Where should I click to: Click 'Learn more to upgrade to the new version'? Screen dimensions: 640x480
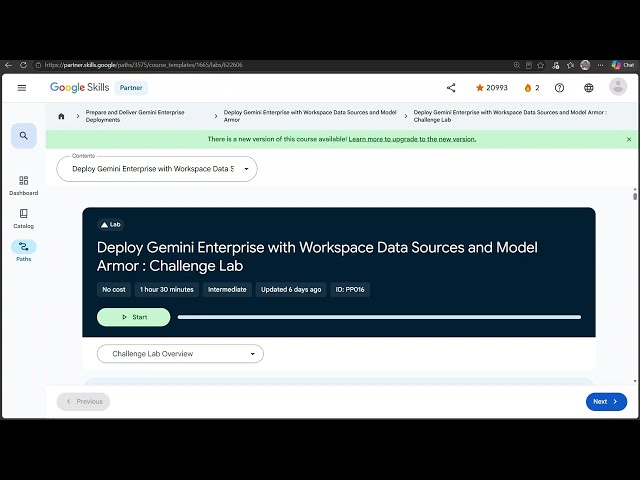pos(412,139)
